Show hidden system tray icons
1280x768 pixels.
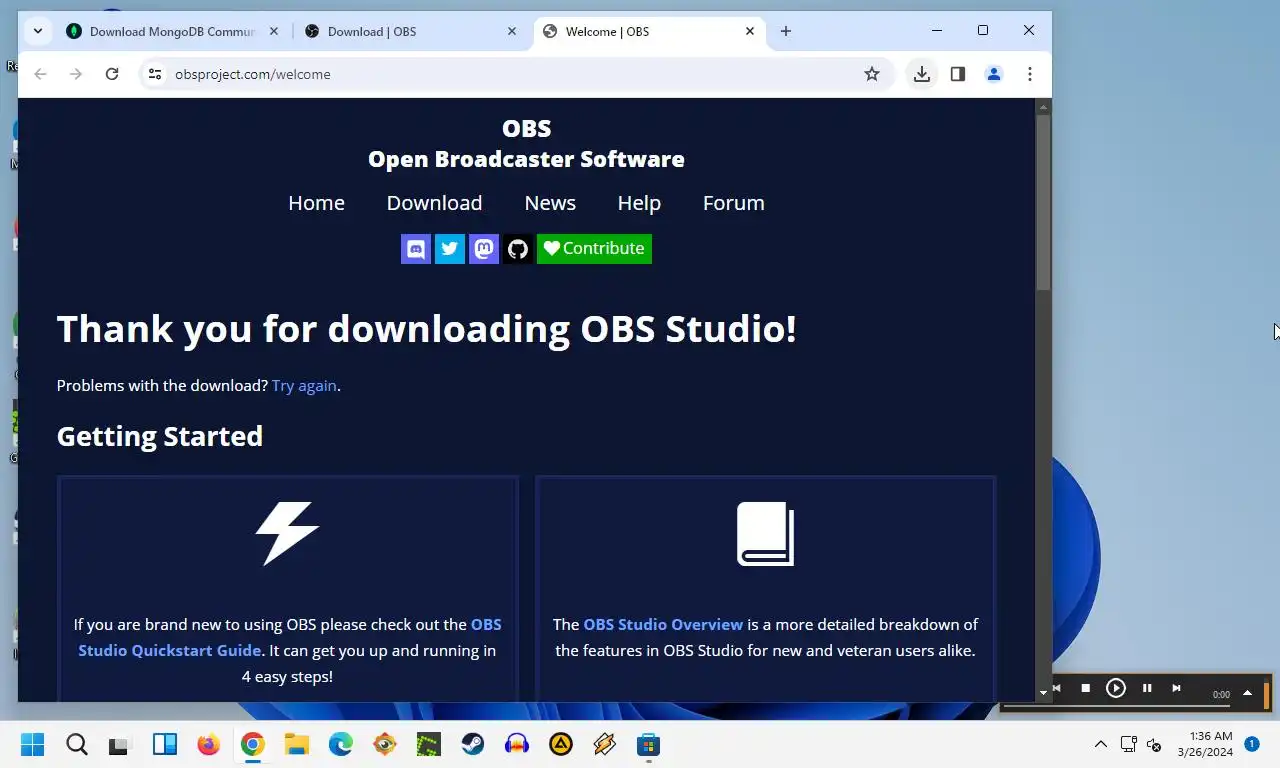click(1101, 744)
